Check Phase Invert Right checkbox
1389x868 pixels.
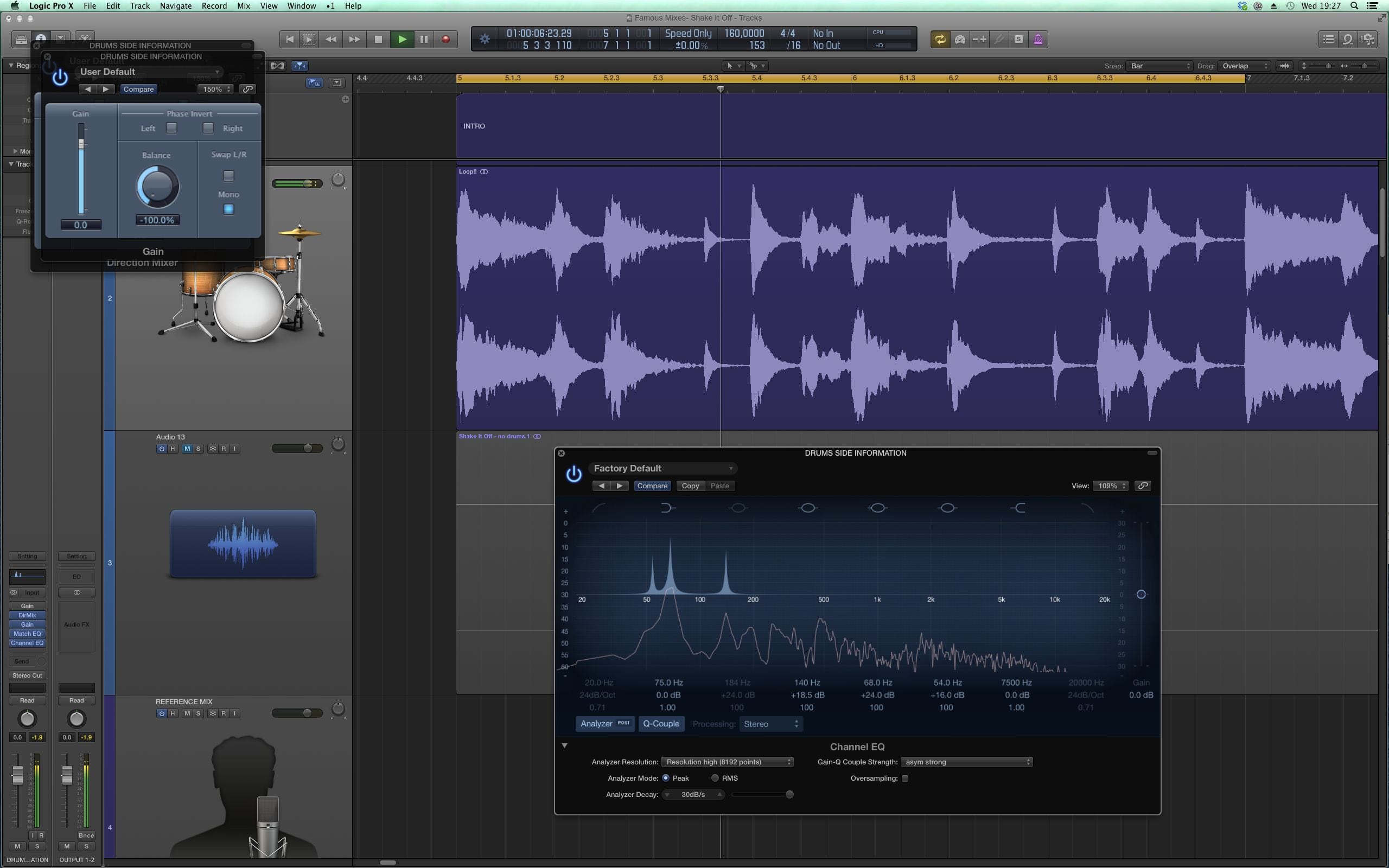point(208,128)
